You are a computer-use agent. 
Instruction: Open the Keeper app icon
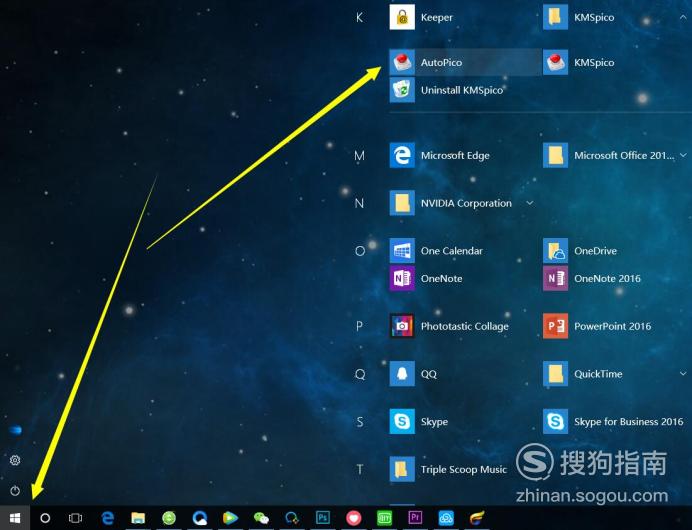click(x=402, y=17)
